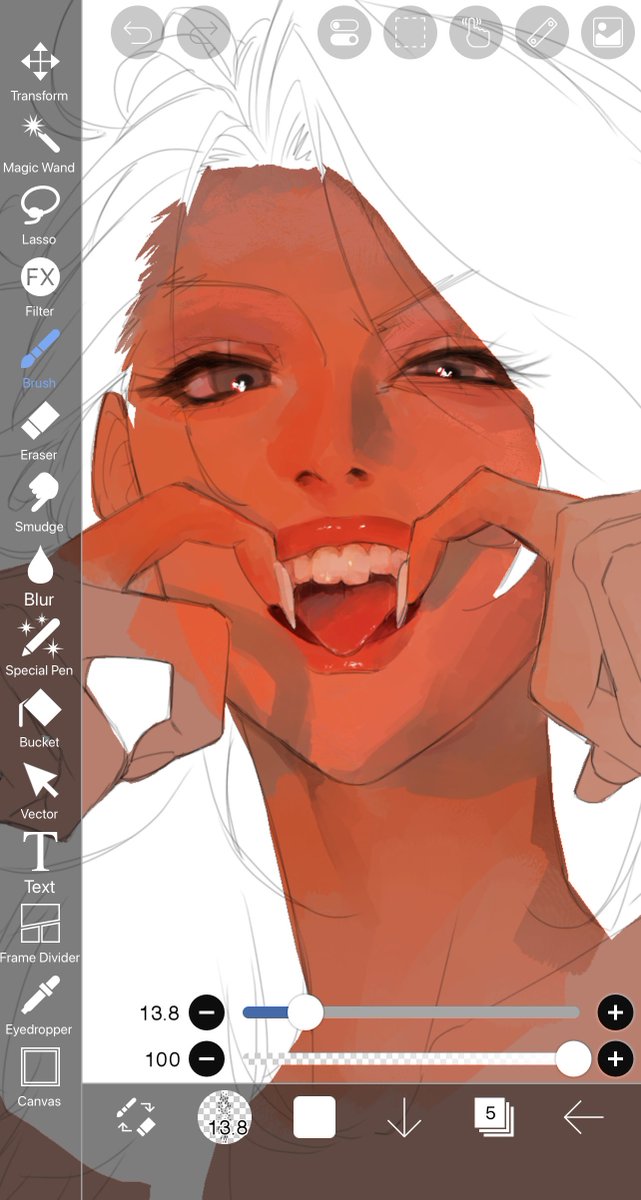The height and width of the screenshot is (1200, 641).
Task: Select the Magic Wand tool
Action: click(x=40, y=144)
